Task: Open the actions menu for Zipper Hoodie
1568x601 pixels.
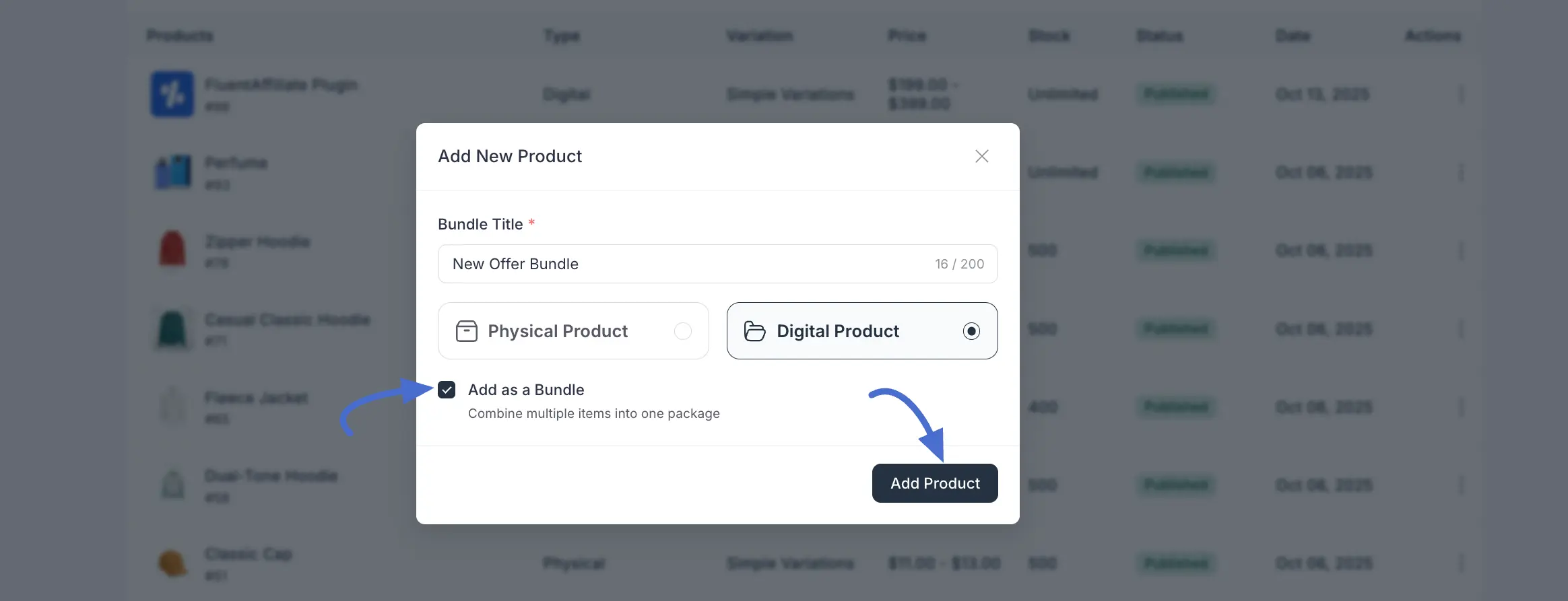Action: click(x=1460, y=250)
